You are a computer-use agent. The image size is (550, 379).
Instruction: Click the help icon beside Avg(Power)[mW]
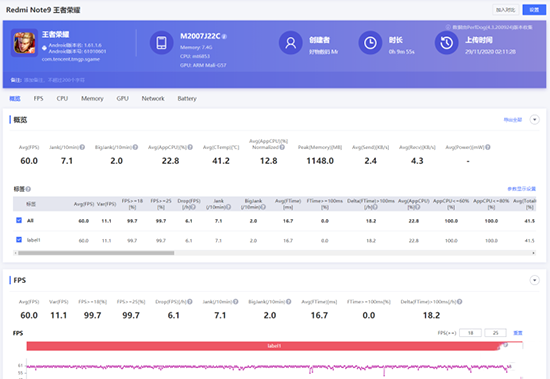[488, 147]
